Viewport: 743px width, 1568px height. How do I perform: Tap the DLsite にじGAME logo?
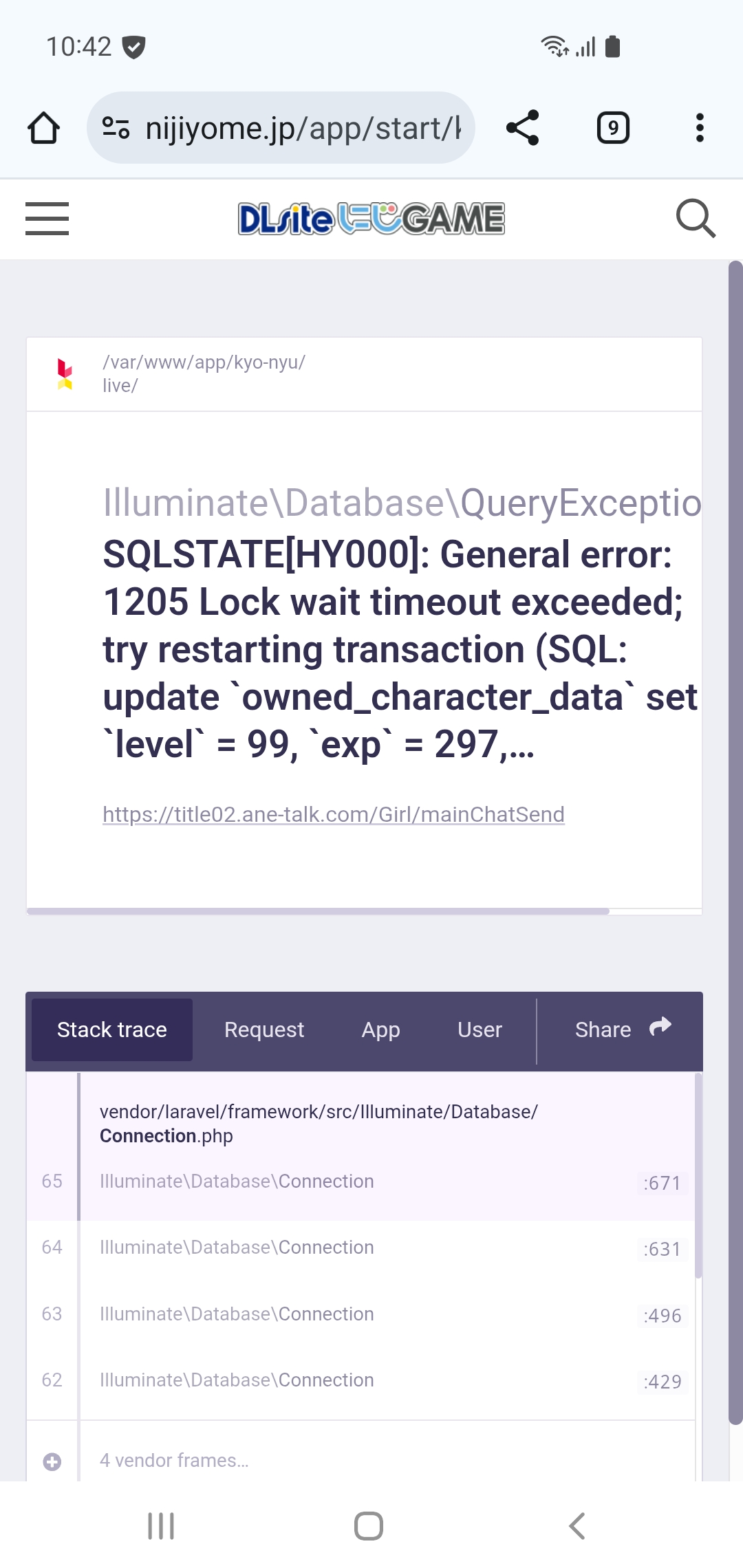[x=371, y=219]
